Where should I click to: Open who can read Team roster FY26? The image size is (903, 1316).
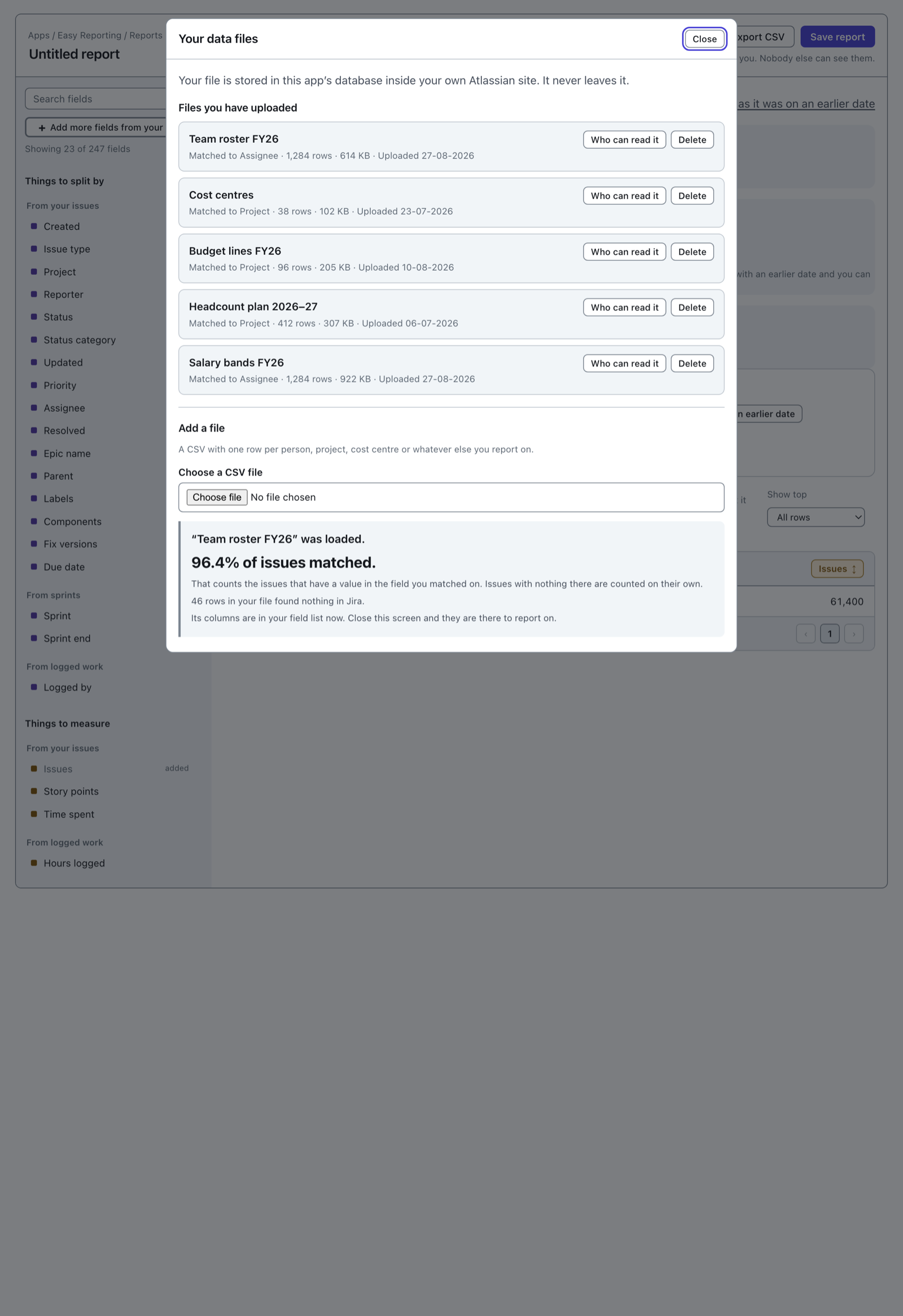(624, 140)
